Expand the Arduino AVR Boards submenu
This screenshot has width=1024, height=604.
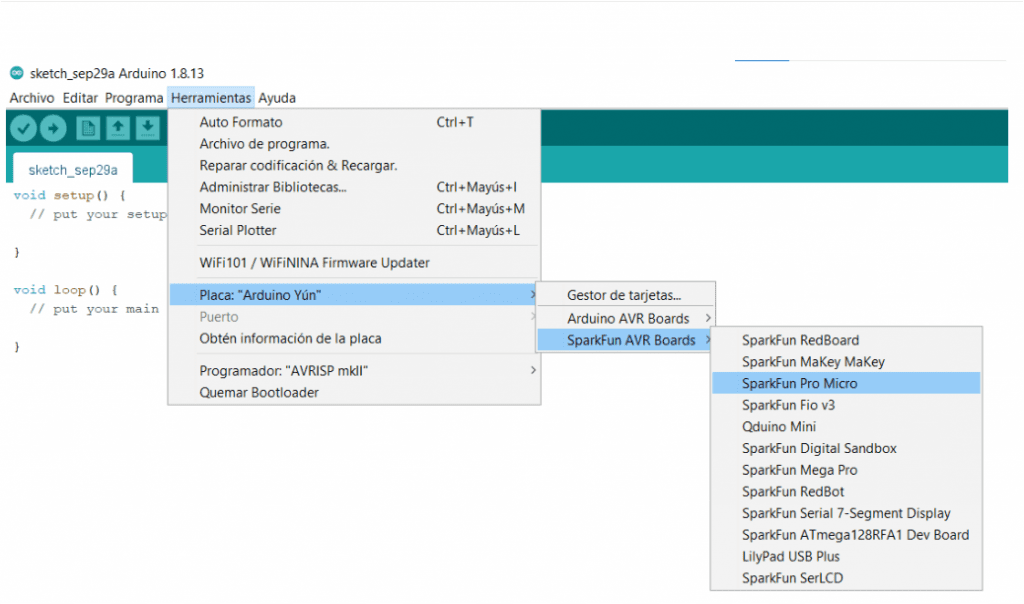pos(628,318)
